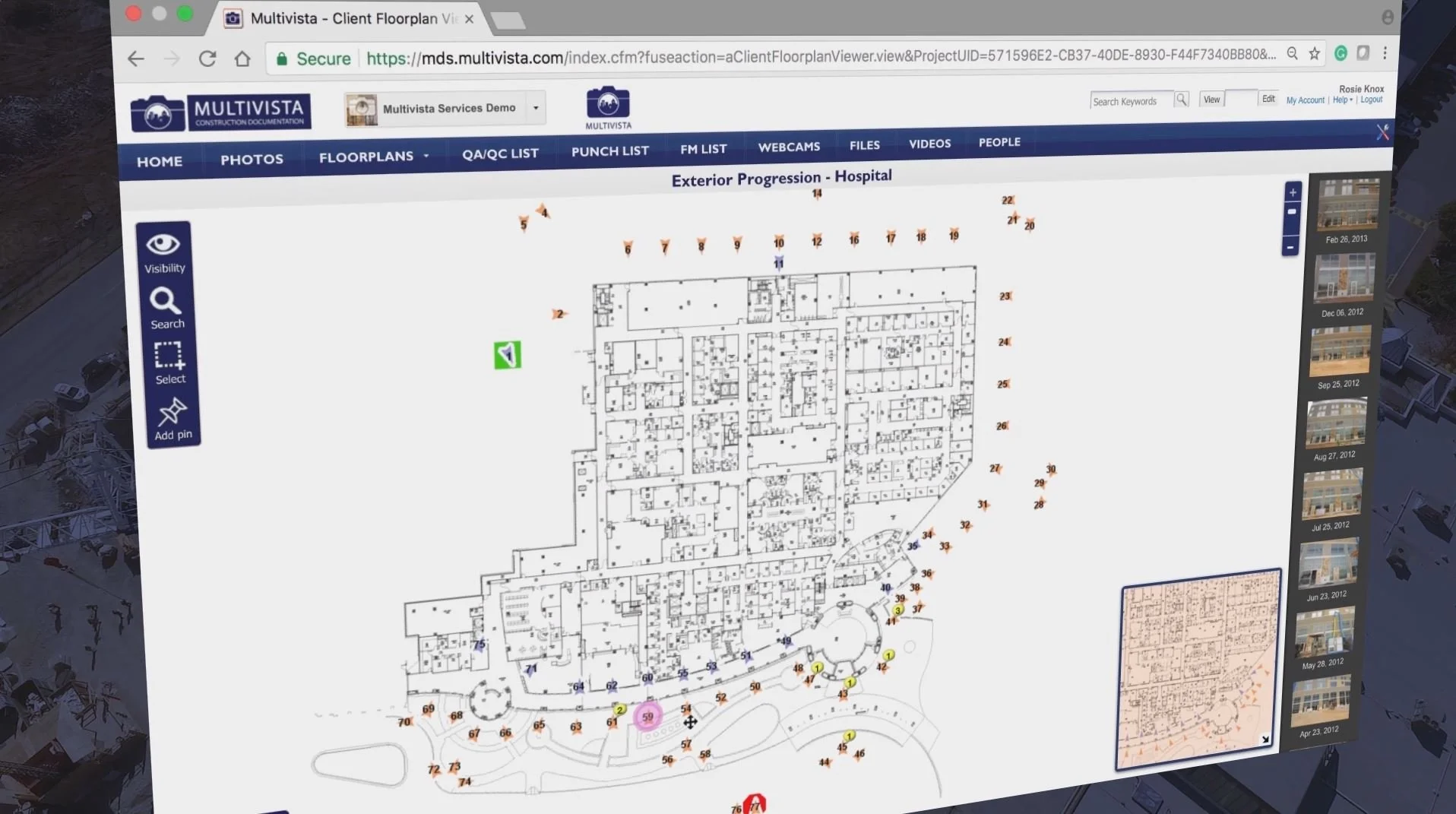This screenshot has height=814, width=1456.
Task: Open the FILES tab
Action: pyautogui.click(x=865, y=145)
